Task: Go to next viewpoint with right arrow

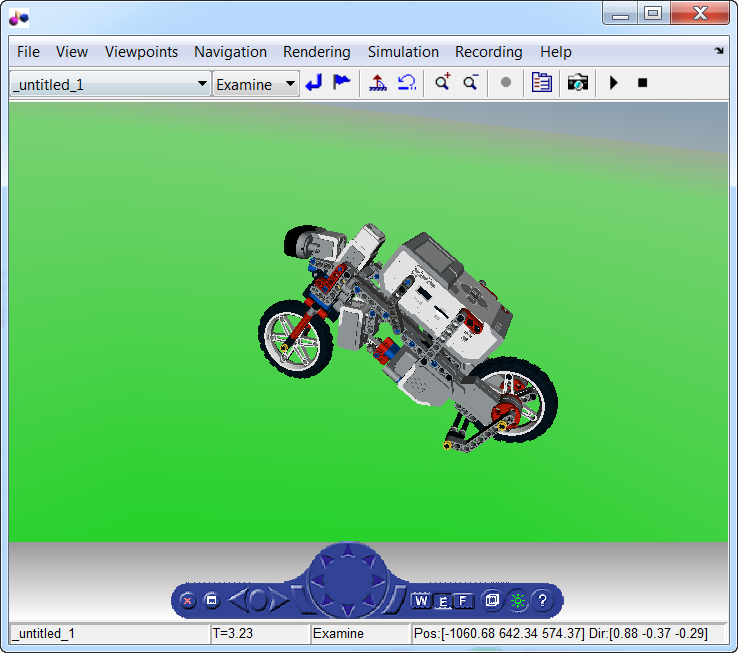Action: click(279, 601)
